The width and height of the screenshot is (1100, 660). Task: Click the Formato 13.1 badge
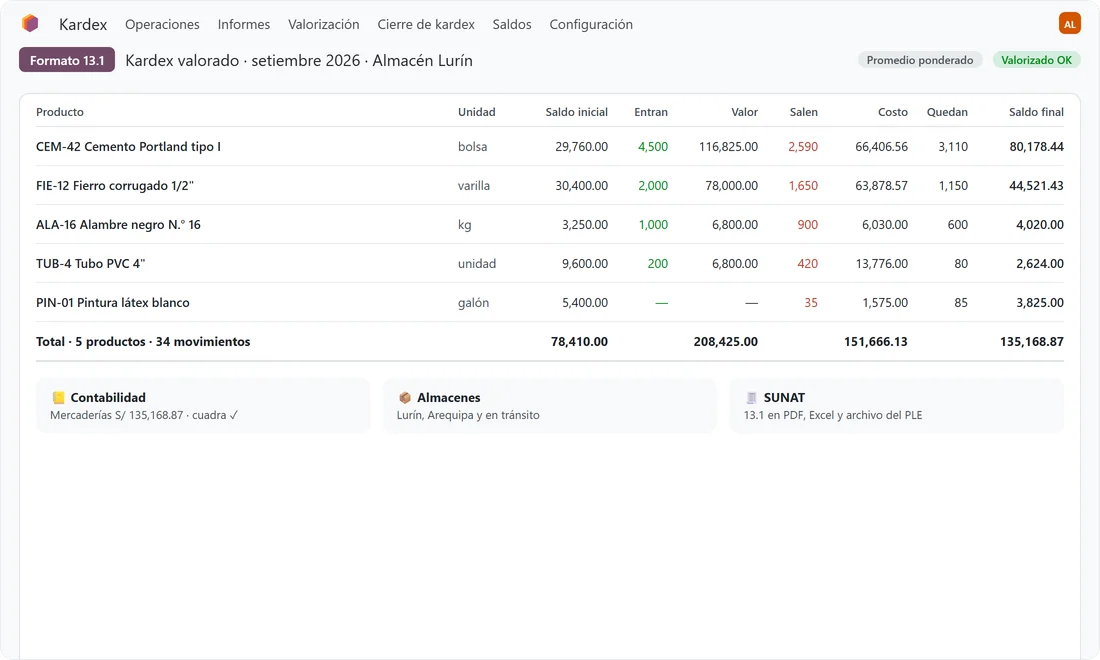point(67,60)
